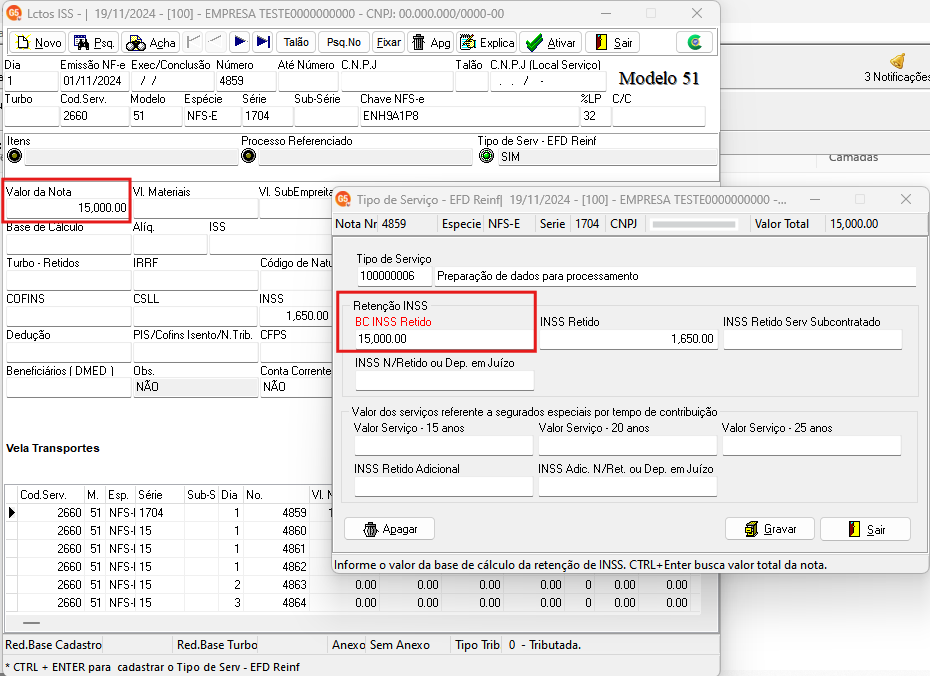Screen dimensions: 930x676
Task: Click the Gravar save button
Action: (x=770, y=529)
